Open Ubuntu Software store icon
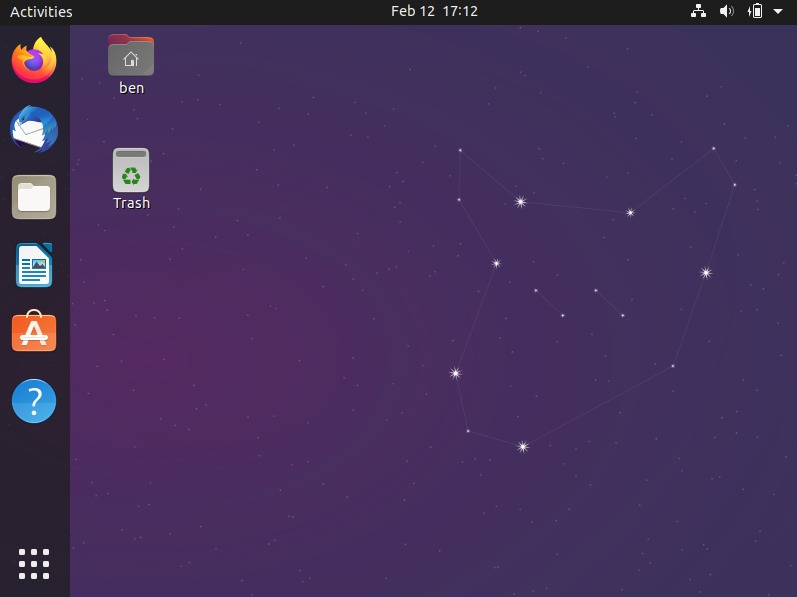Screen dimensions: 797x597 (x=34, y=332)
